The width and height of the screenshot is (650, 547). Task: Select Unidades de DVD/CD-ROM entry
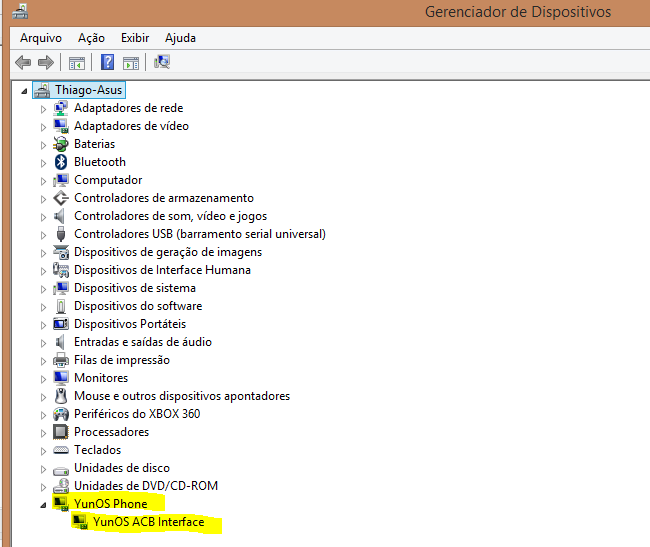(x=145, y=486)
